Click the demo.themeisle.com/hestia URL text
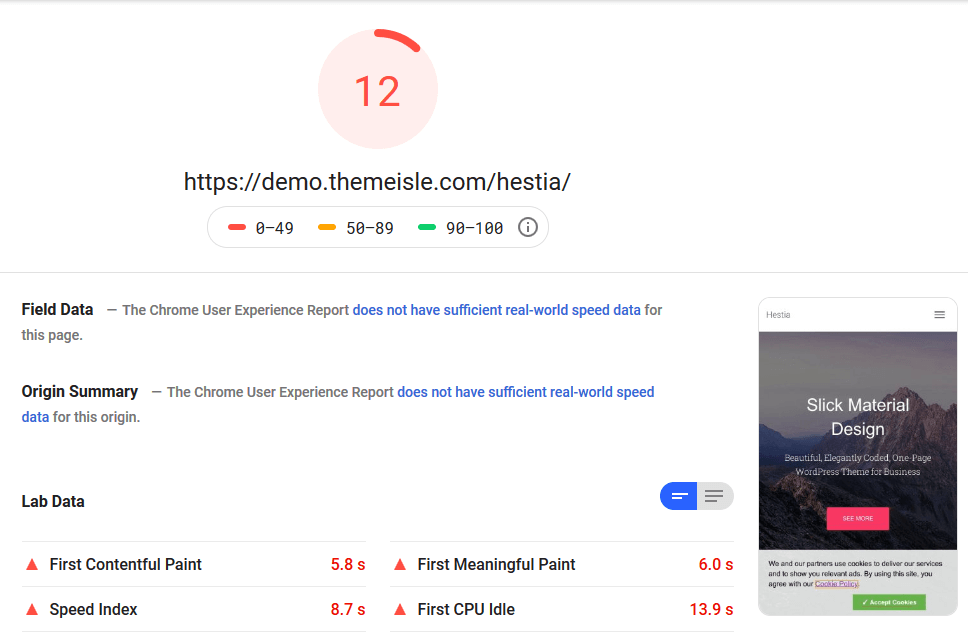968x637 pixels. [377, 181]
